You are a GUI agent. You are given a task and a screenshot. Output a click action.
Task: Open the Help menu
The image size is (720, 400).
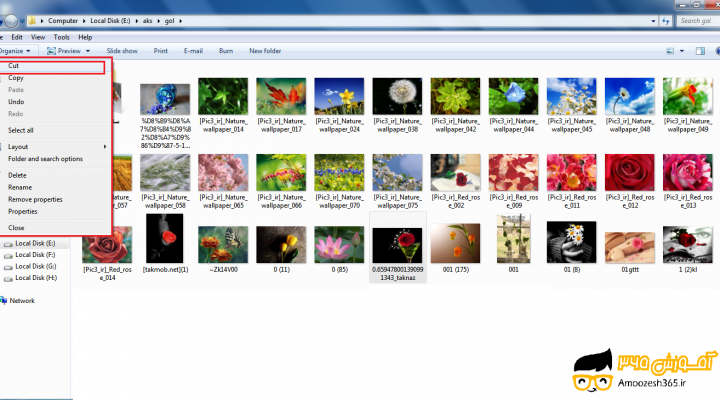pyautogui.click(x=85, y=37)
